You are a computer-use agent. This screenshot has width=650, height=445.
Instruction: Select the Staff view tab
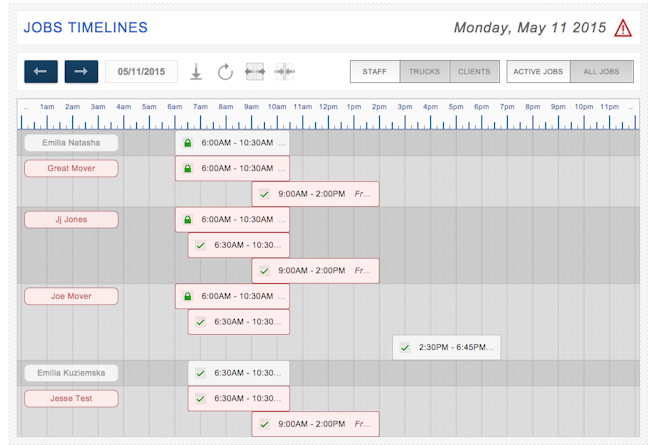click(x=375, y=71)
